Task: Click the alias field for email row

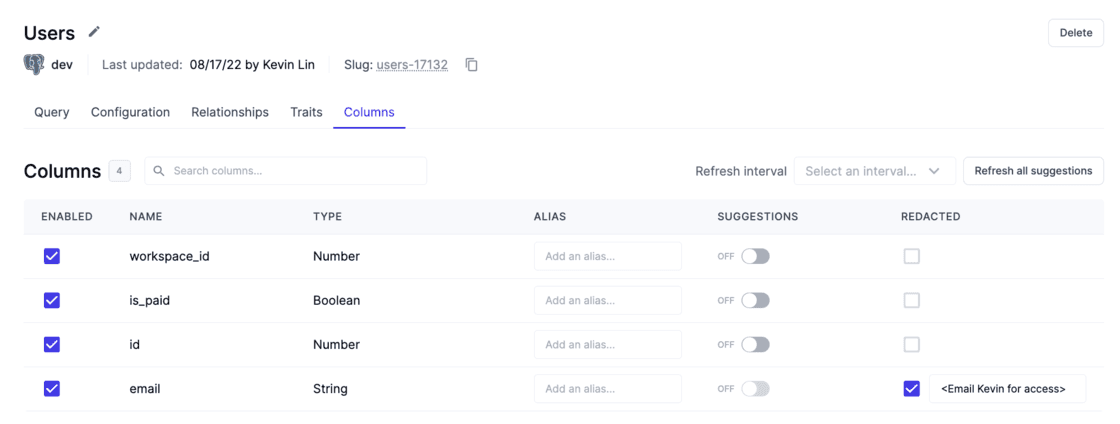Action: coord(607,388)
